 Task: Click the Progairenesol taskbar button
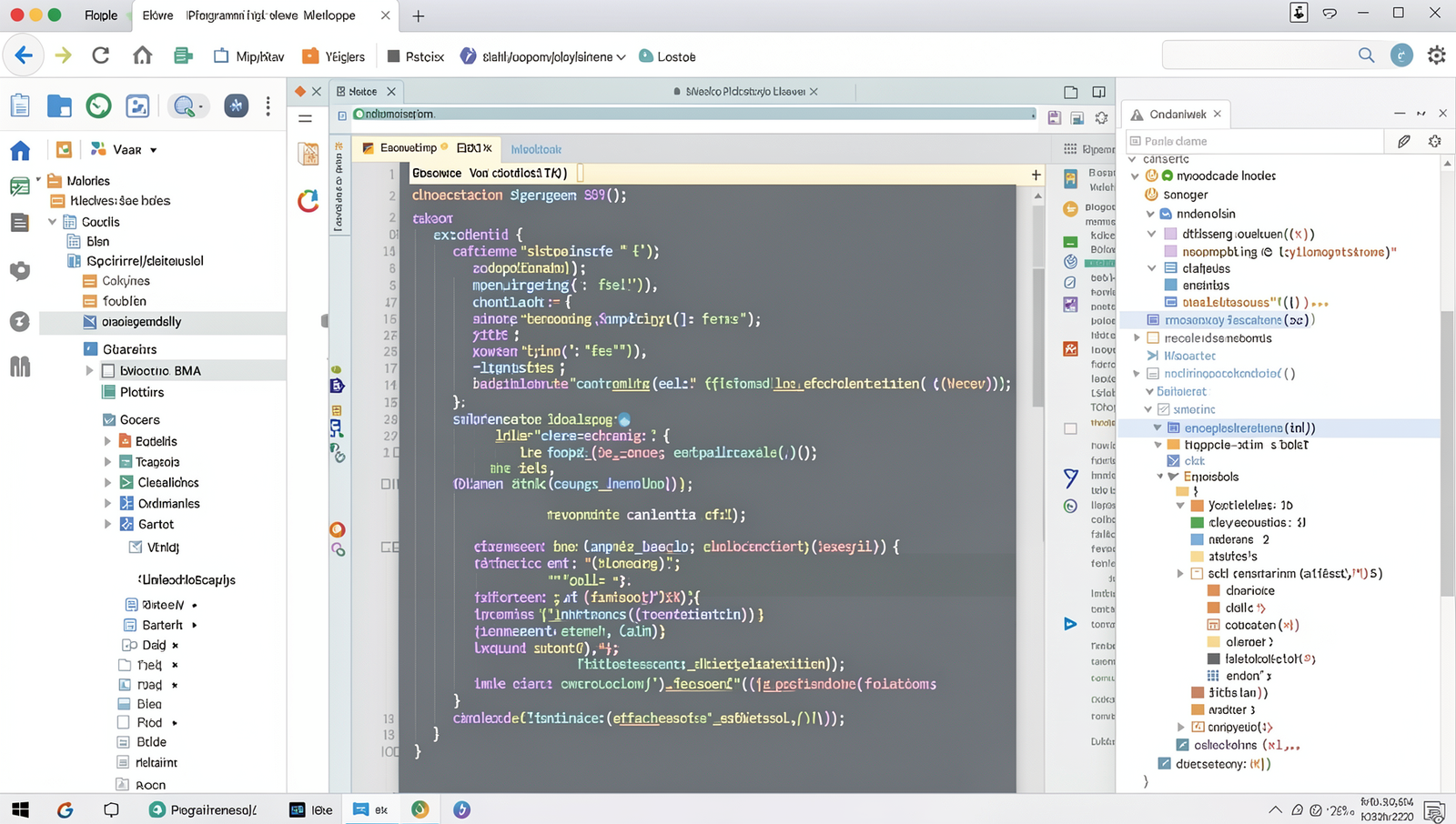pos(203,809)
